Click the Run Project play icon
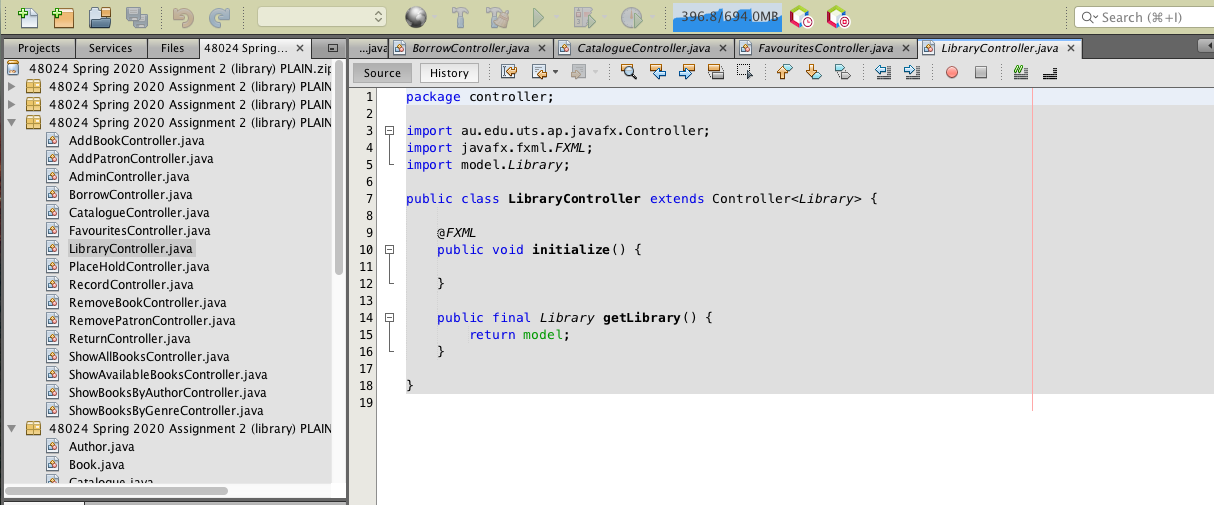Screen dimensions: 1214x505 coord(538,17)
